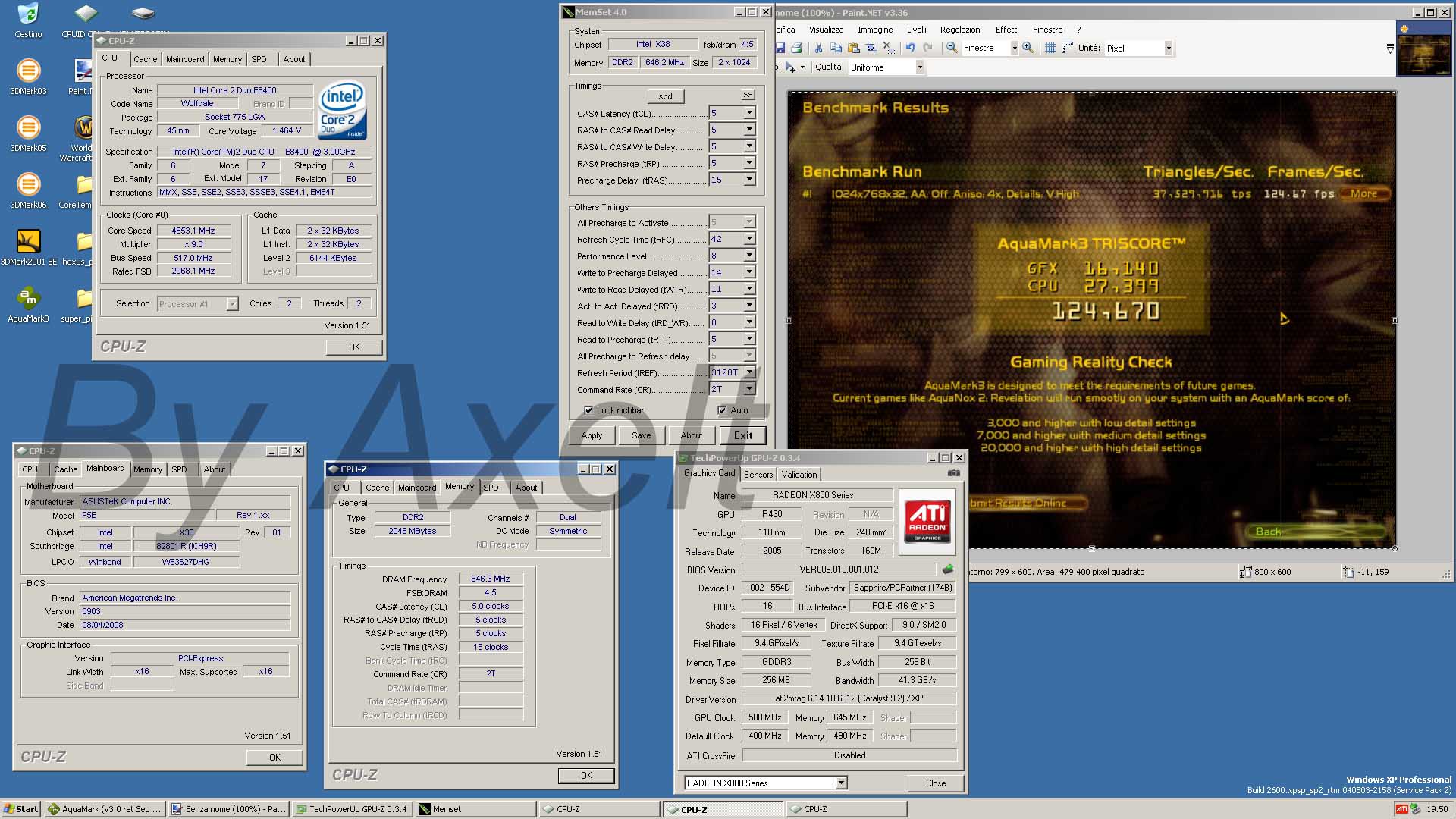1456x819 pixels.
Task: Toggle the pixel grid icon in Paint.NET
Action: 1050,48
